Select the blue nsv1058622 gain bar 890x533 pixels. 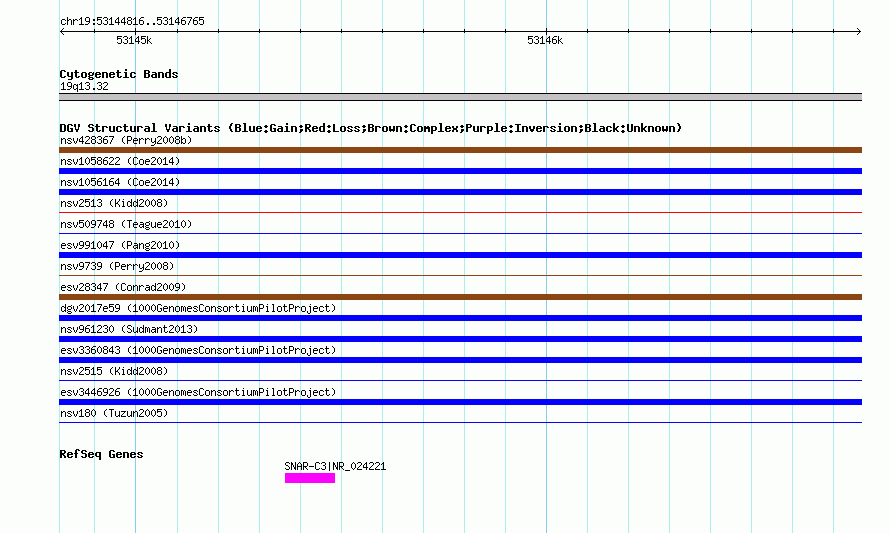point(460,171)
